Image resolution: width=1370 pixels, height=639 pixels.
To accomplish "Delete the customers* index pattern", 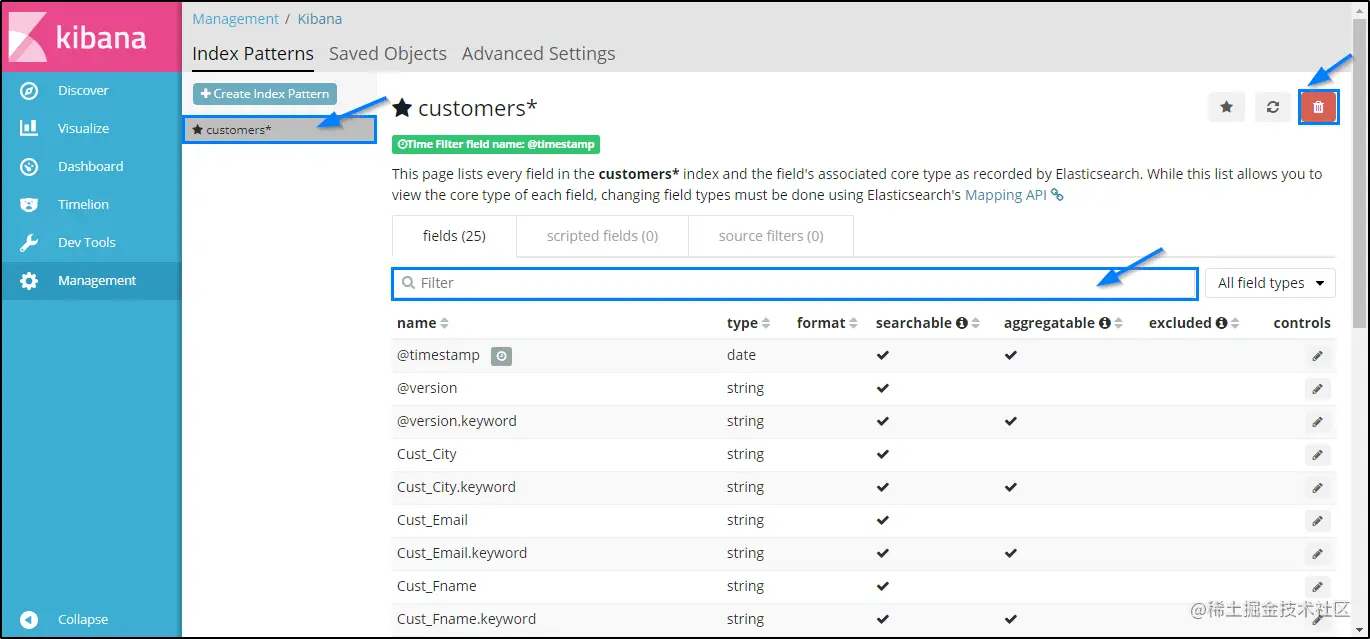I will pos(1318,107).
